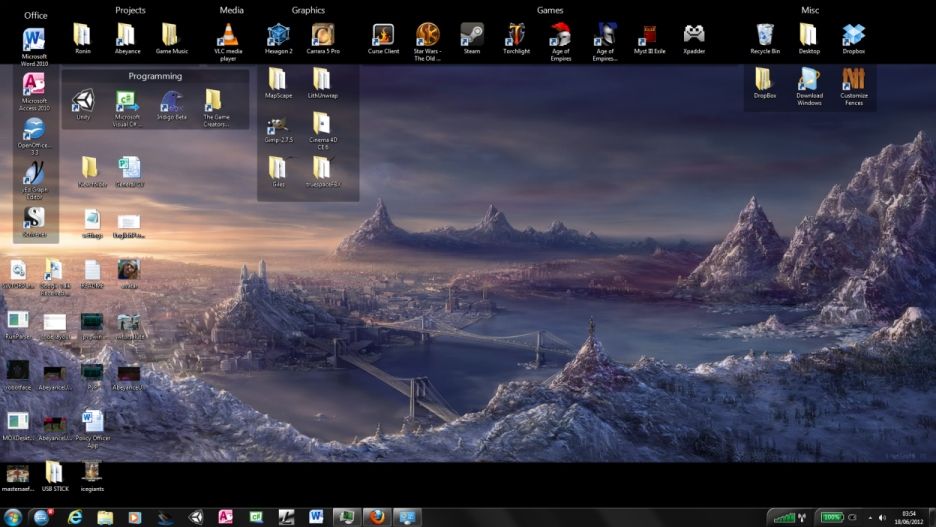Image resolution: width=936 pixels, height=527 pixels.
Task: Open Internet Explorer from the taskbar
Action: coord(75,517)
